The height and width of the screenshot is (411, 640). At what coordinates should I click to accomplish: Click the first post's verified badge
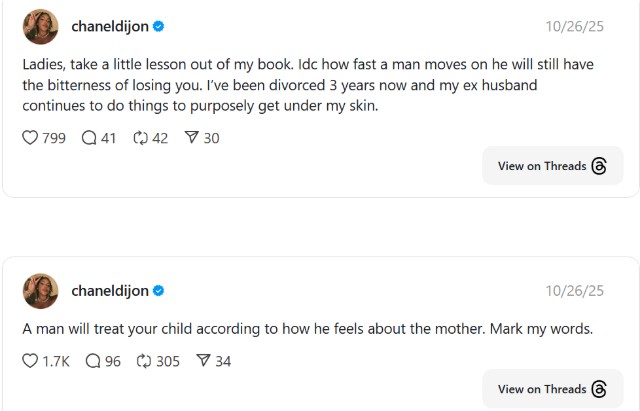click(x=159, y=27)
